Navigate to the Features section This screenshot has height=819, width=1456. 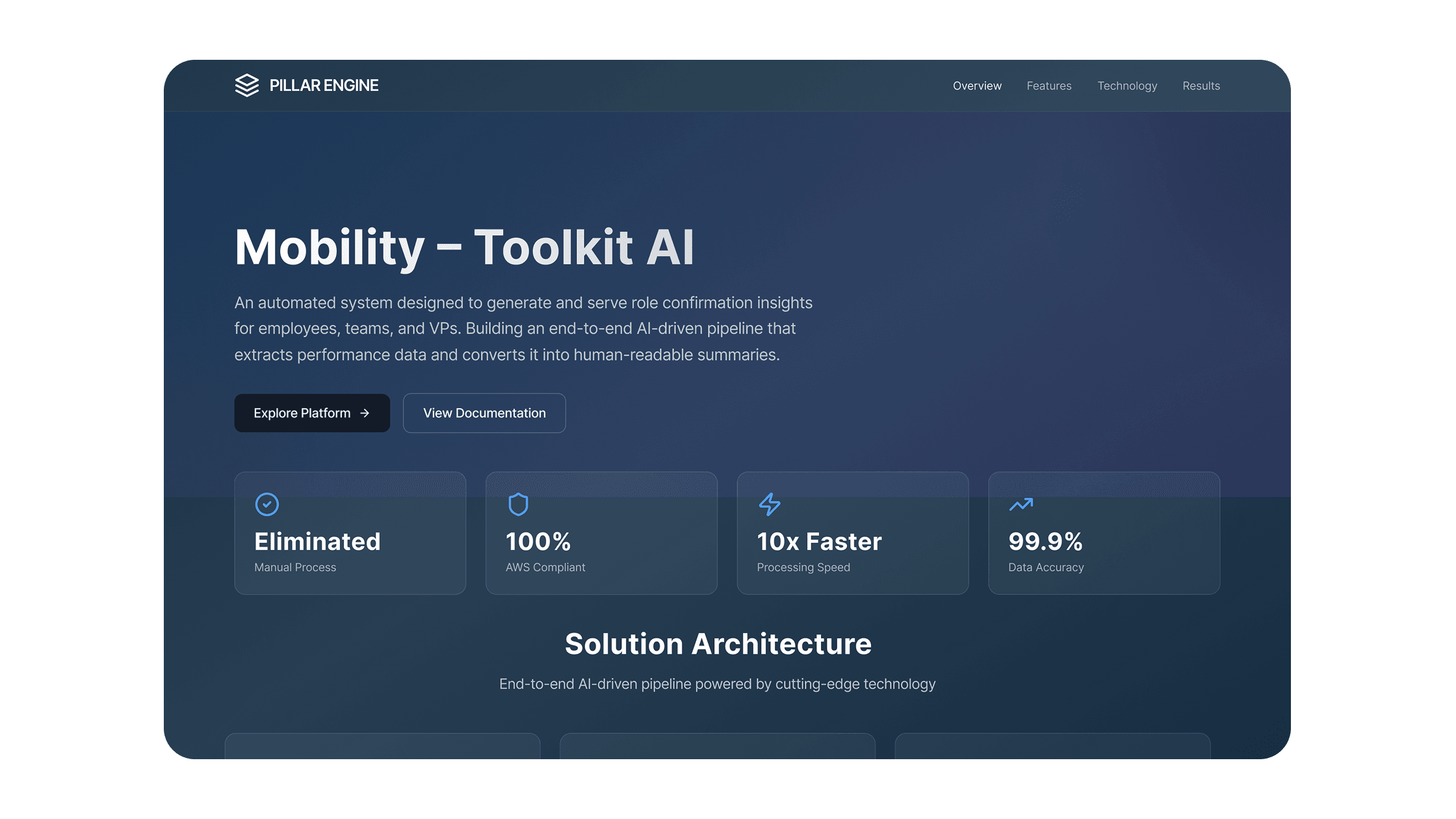1048,85
